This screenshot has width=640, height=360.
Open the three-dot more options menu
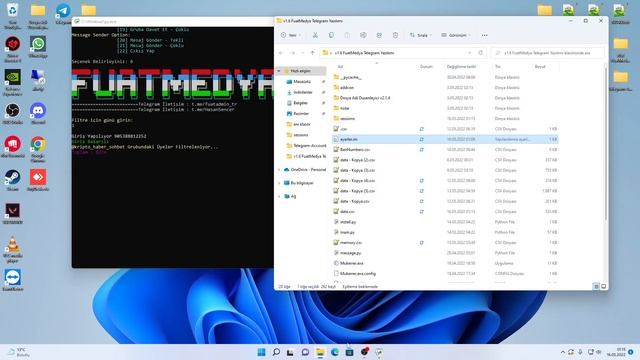484,36
